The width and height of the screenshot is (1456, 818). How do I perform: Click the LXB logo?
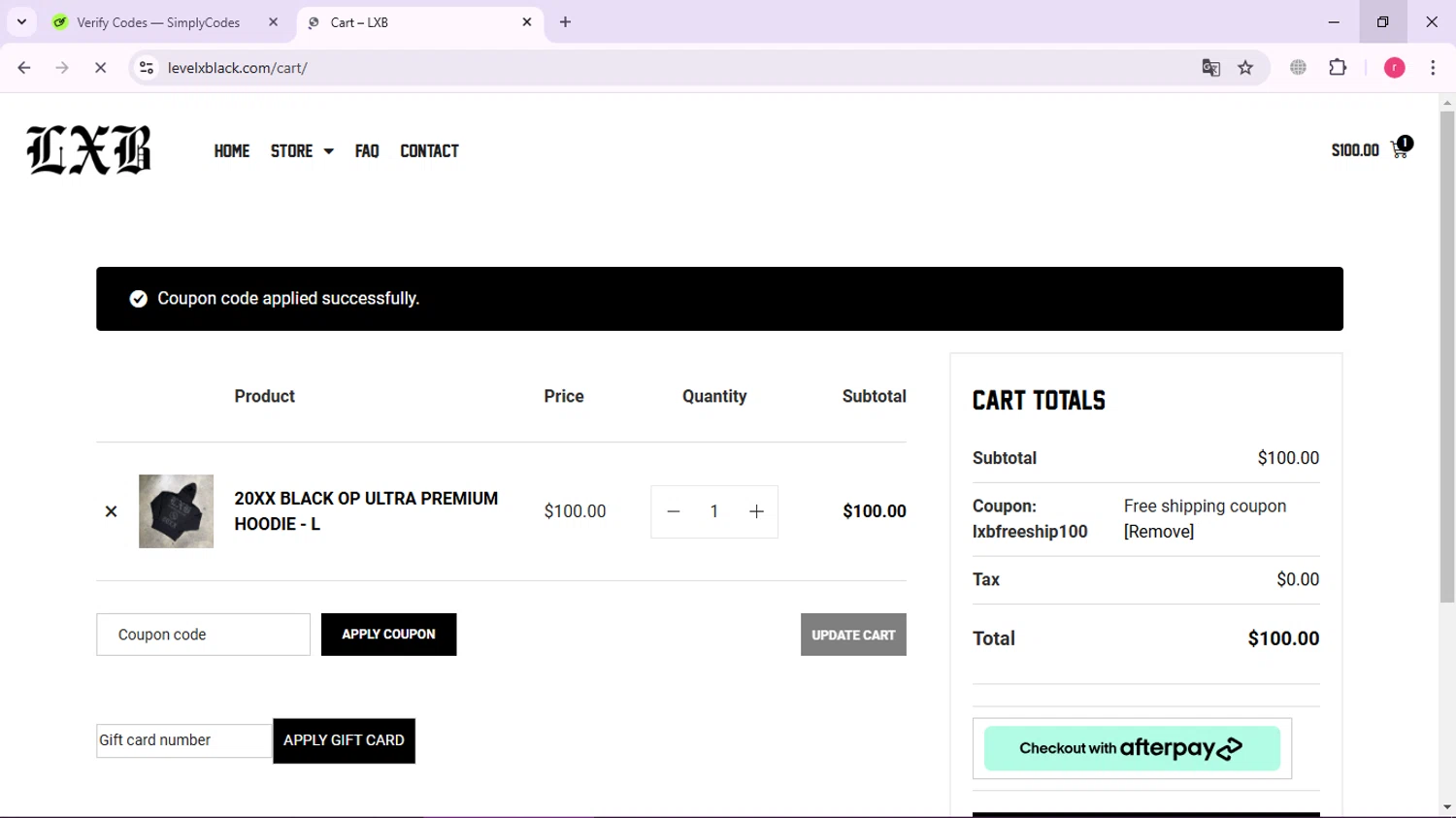(x=88, y=150)
